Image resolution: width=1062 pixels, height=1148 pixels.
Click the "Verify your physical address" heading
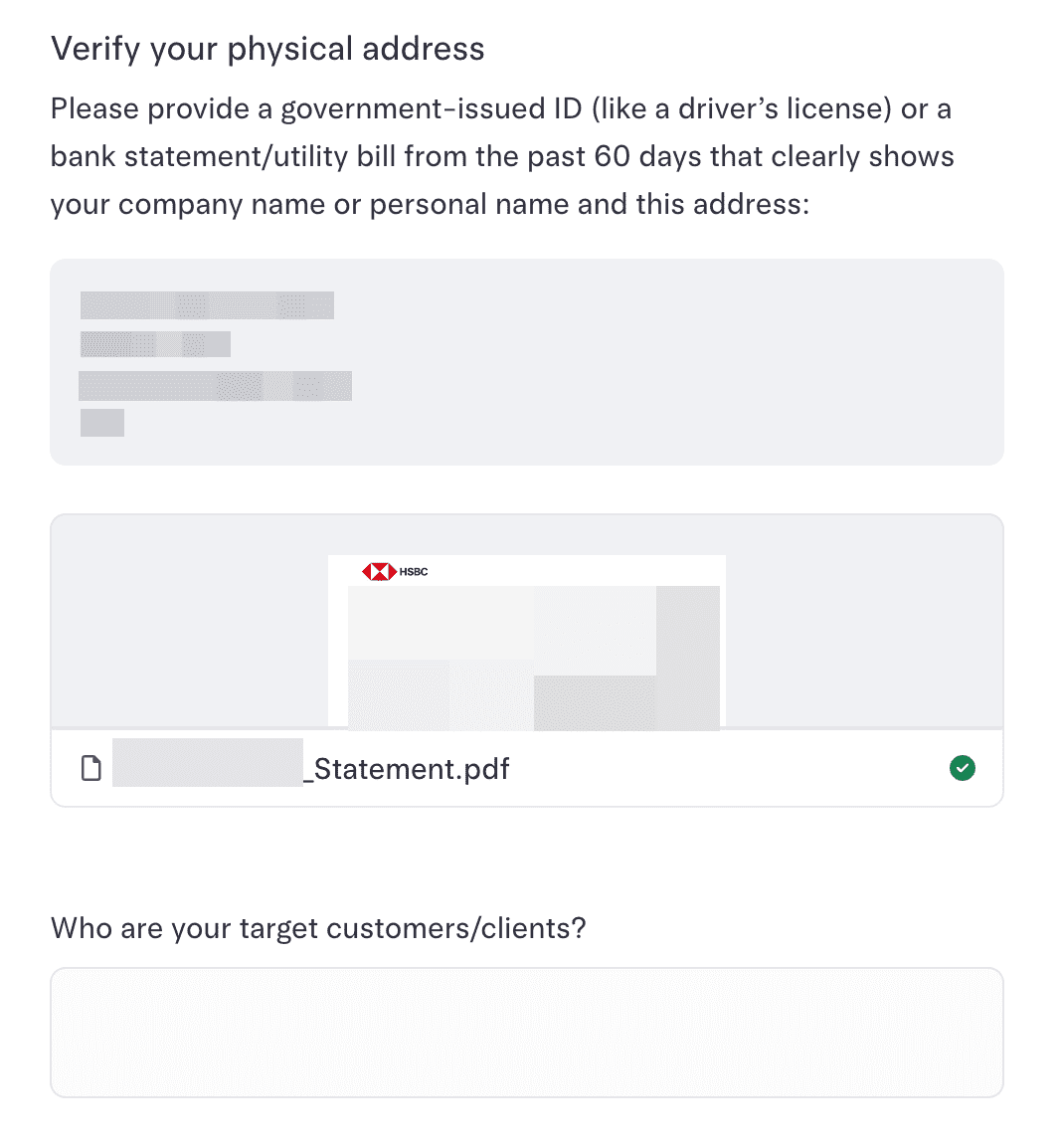click(x=267, y=49)
